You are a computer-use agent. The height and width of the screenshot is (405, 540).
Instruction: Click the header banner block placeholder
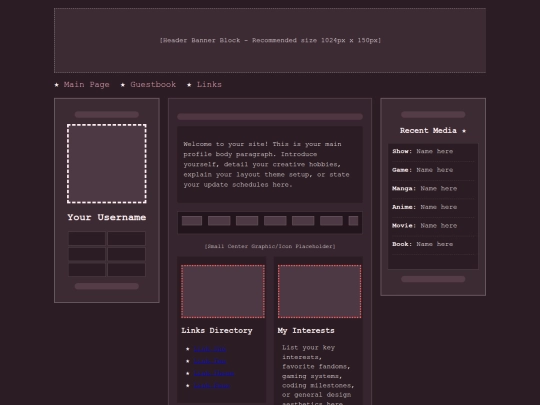point(270,40)
